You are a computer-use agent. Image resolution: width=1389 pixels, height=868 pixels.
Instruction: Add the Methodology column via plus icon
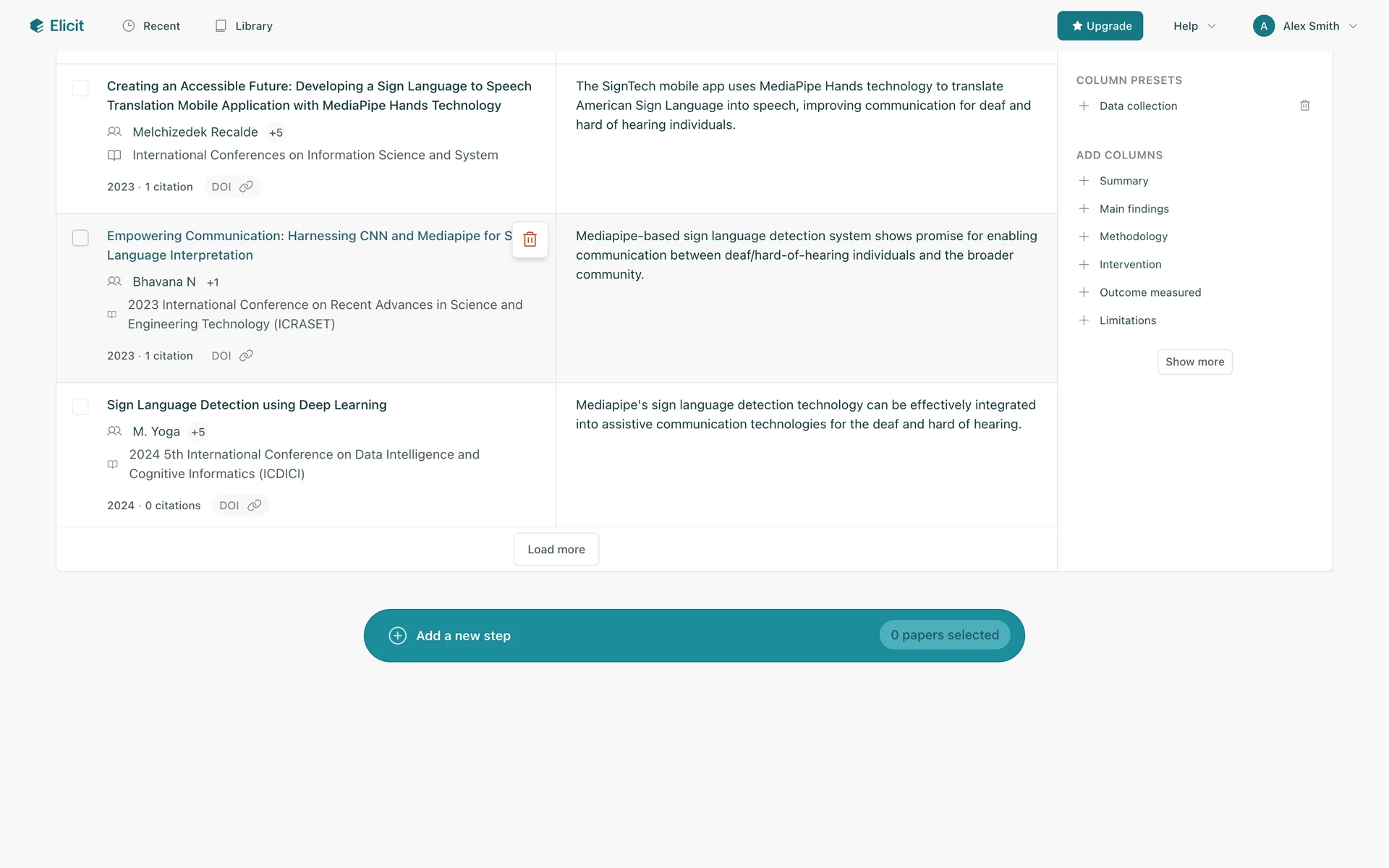click(1084, 237)
